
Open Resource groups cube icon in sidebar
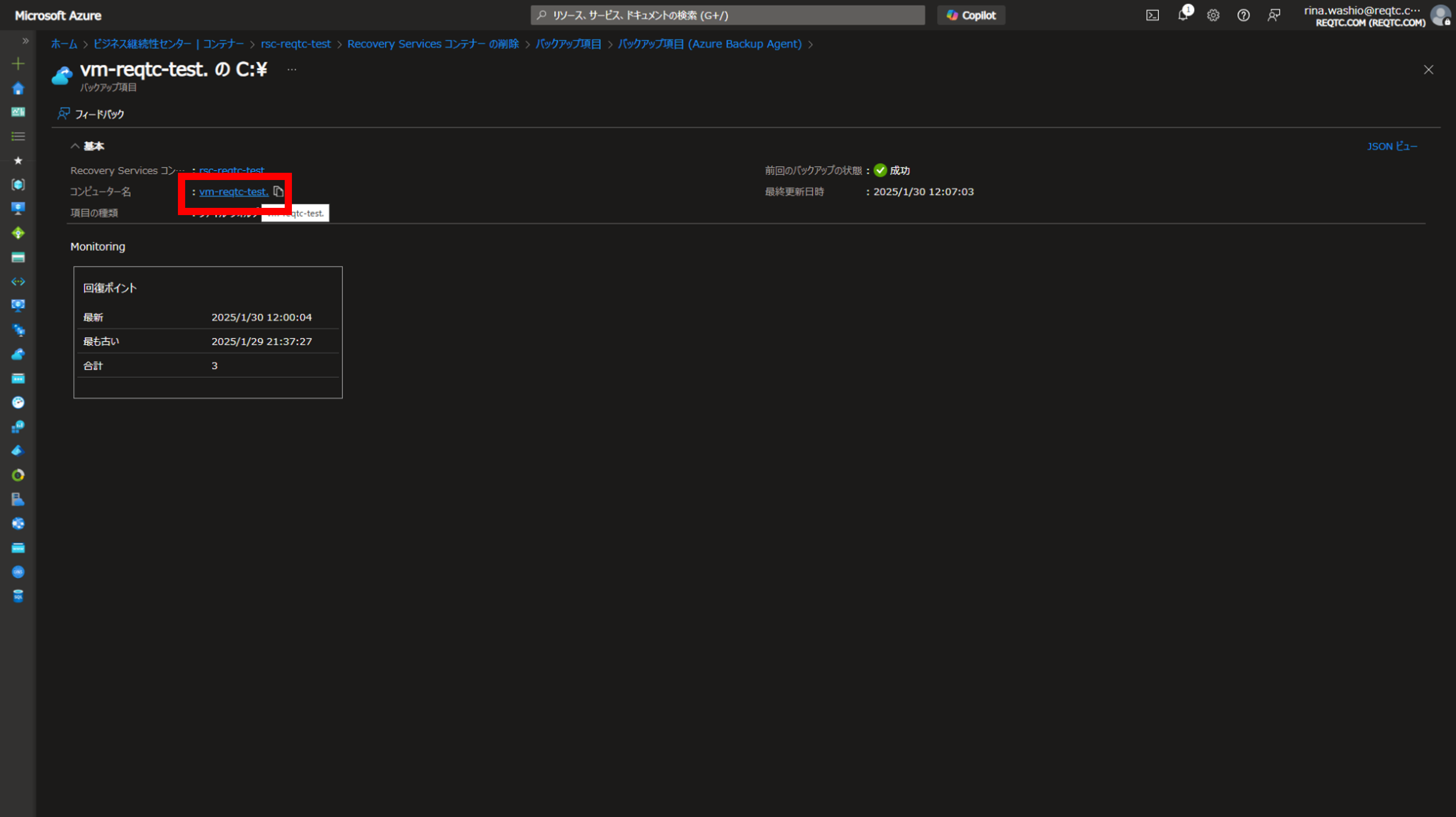pyautogui.click(x=18, y=184)
